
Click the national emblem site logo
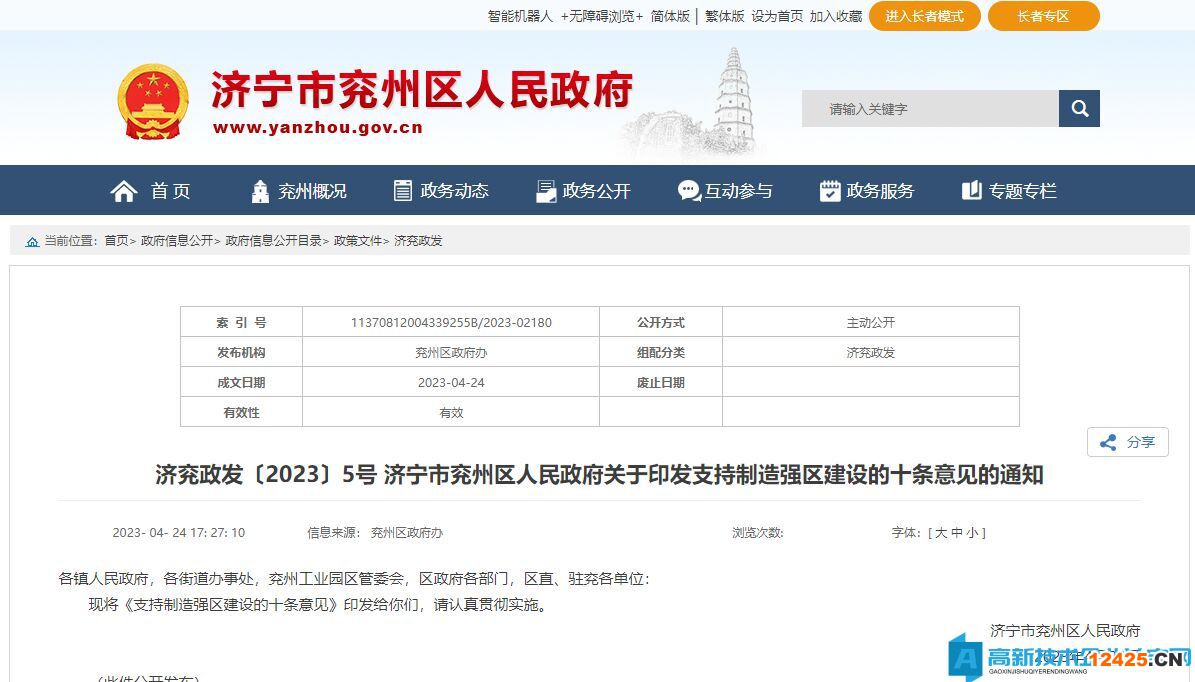(152, 98)
